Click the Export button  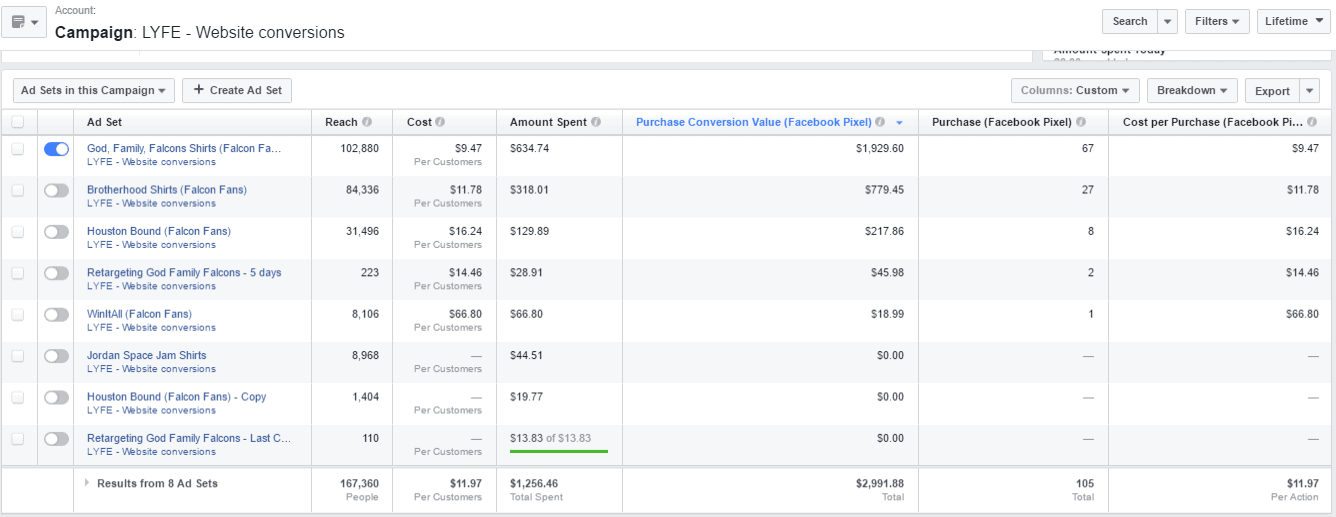coord(1272,90)
